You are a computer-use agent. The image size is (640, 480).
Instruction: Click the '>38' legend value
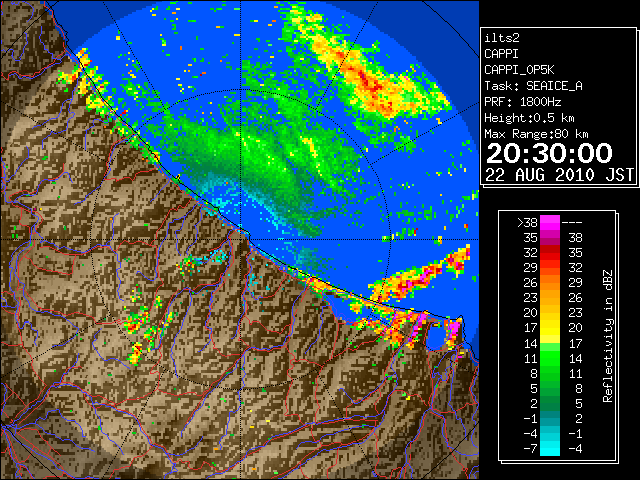click(527, 223)
